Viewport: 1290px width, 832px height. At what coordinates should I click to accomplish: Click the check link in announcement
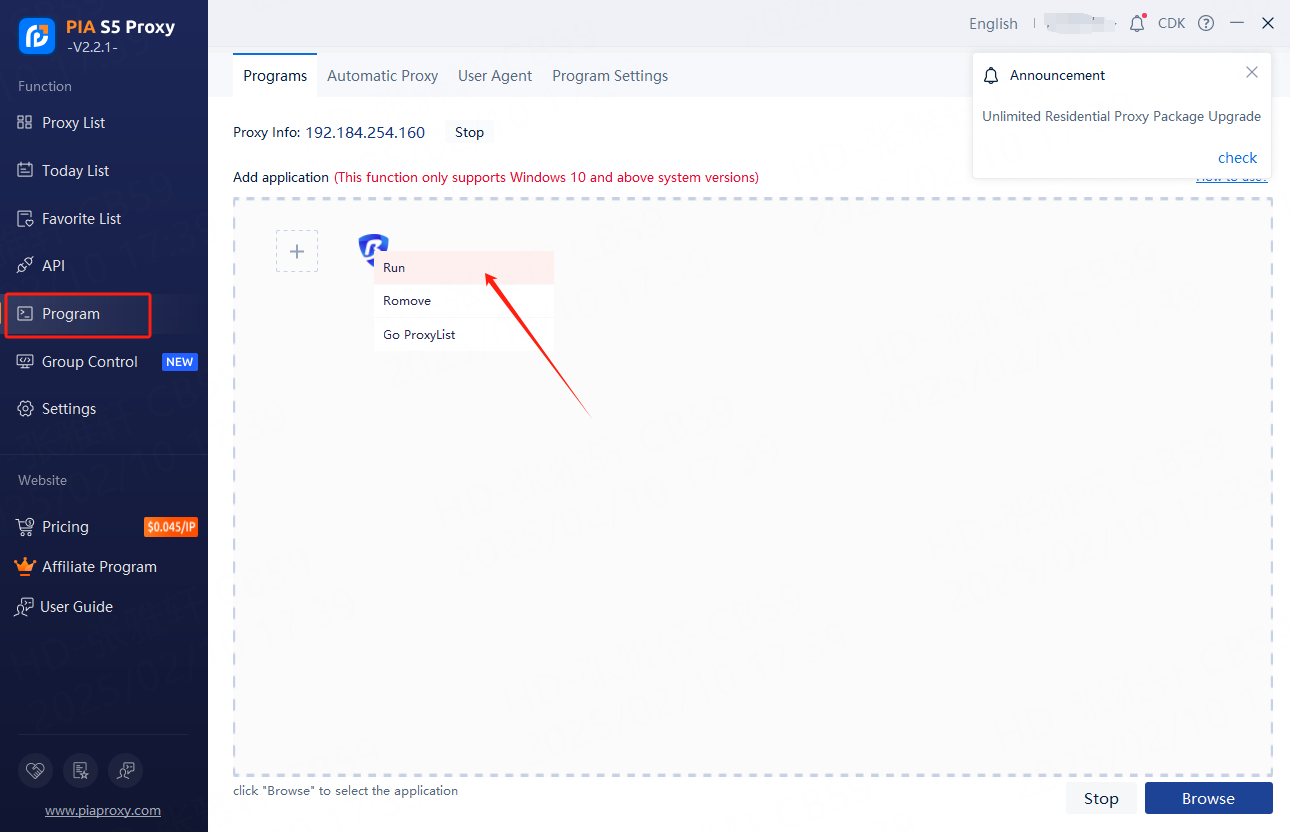click(1237, 158)
